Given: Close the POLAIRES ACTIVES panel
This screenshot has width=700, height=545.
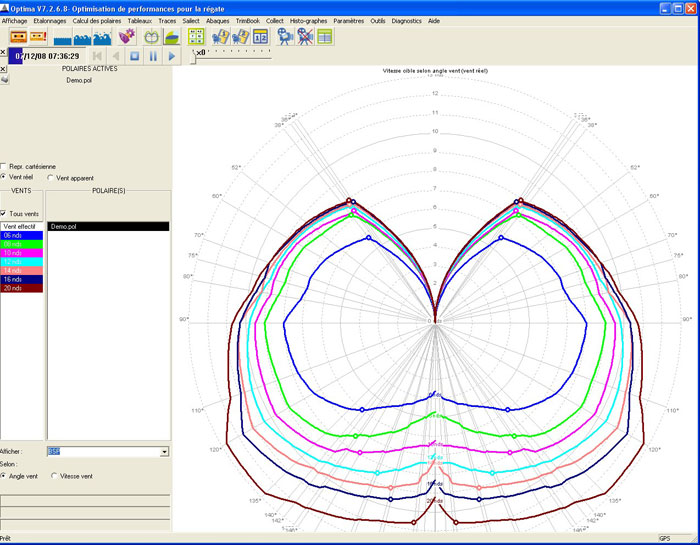Looking at the screenshot, I should coord(3,69).
